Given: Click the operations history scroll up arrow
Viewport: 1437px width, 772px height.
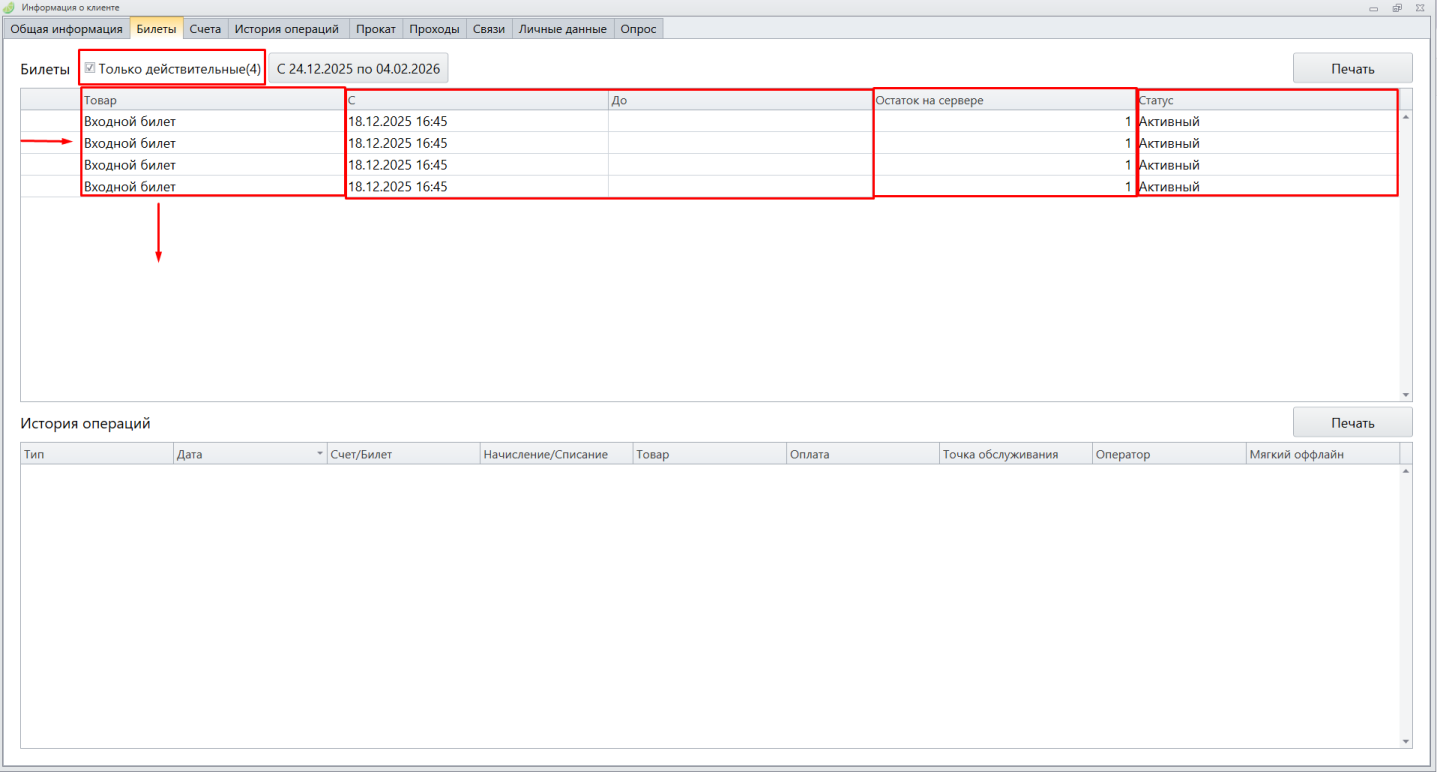Looking at the screenshot, I should tap(1406, 472).
